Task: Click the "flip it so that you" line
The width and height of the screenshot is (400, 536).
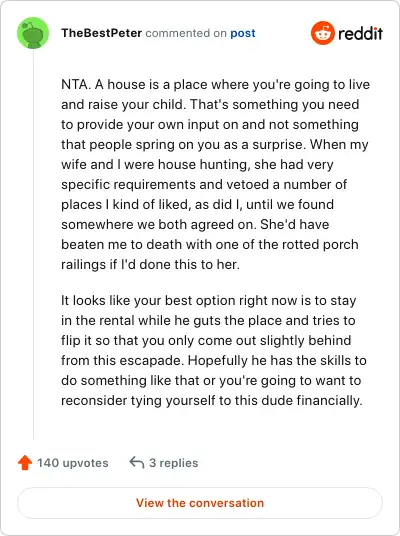Action: (x=206, y=340)
